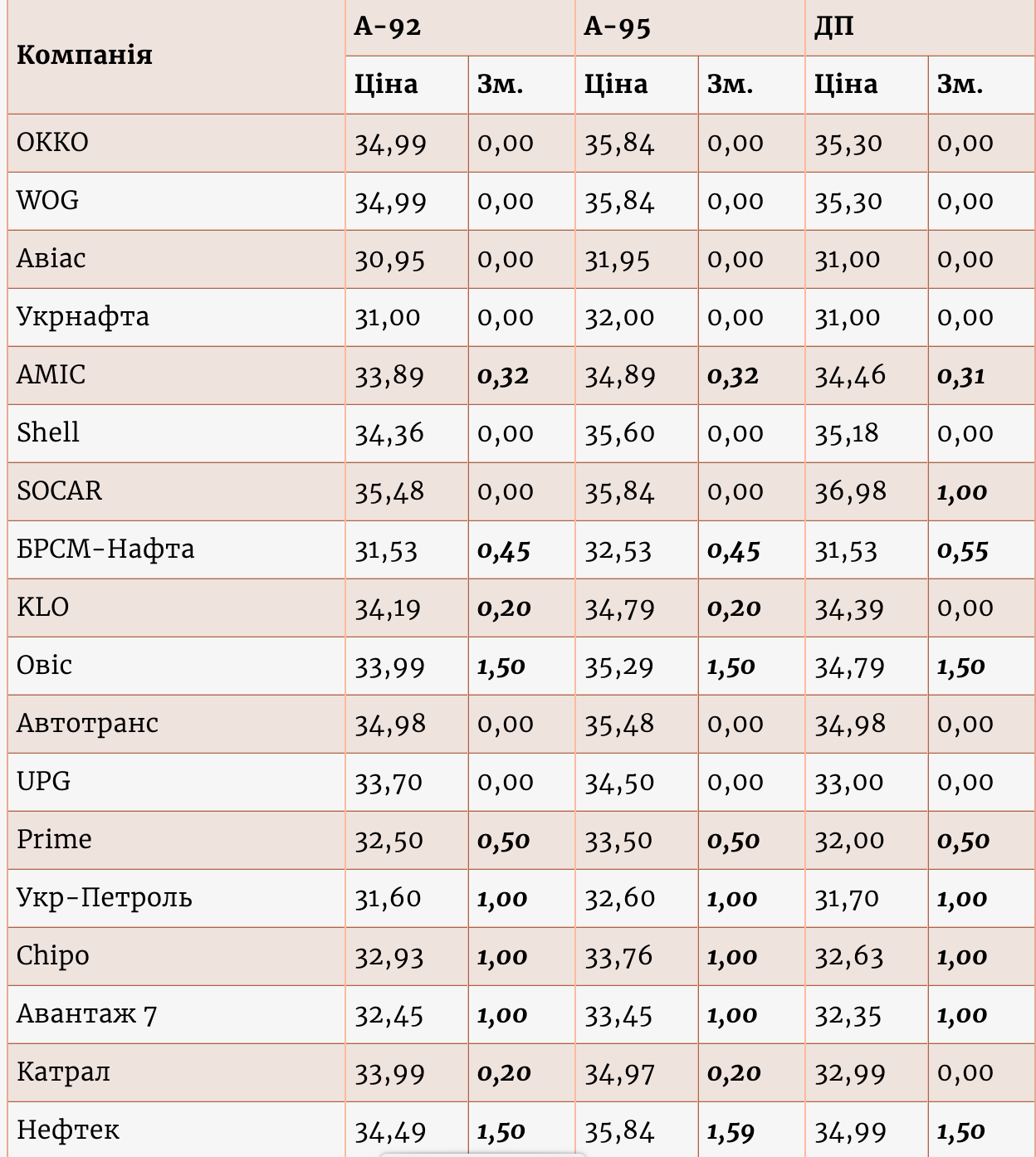Click the Зм. subheader under ДП

coord(960,85)
